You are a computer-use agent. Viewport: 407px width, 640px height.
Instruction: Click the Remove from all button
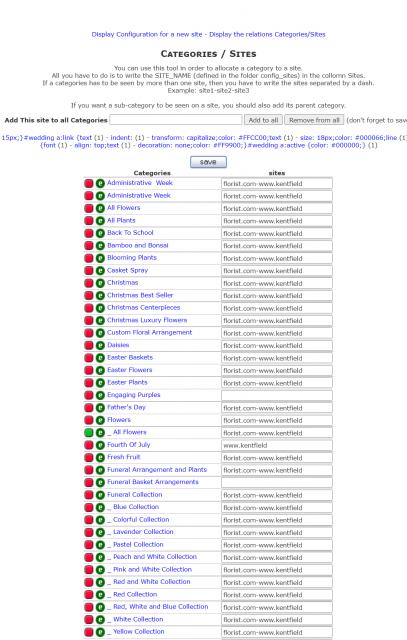tap(314, 120)
